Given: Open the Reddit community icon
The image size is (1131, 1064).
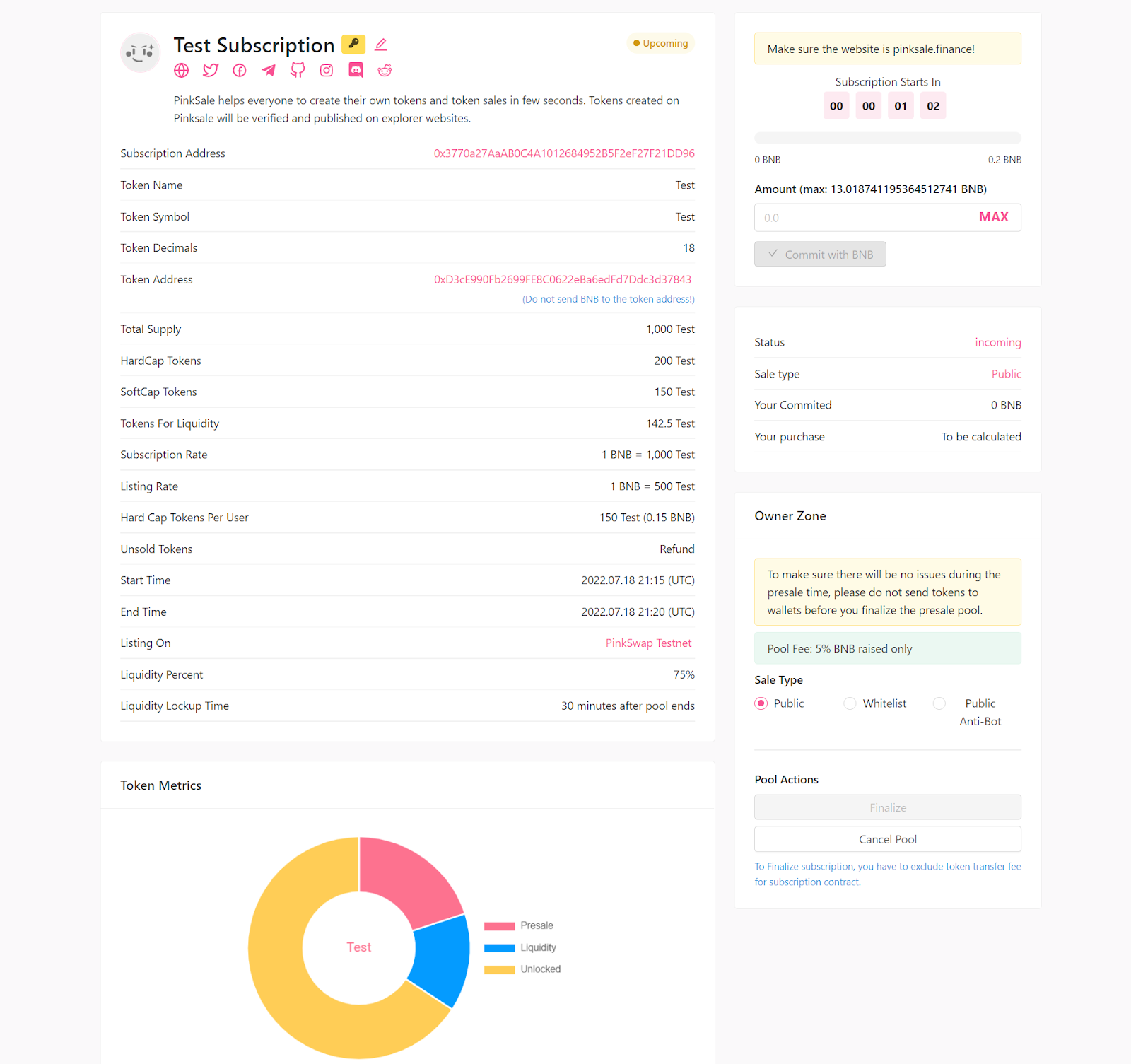Looking at the screenshot, I should coord(385,70).
